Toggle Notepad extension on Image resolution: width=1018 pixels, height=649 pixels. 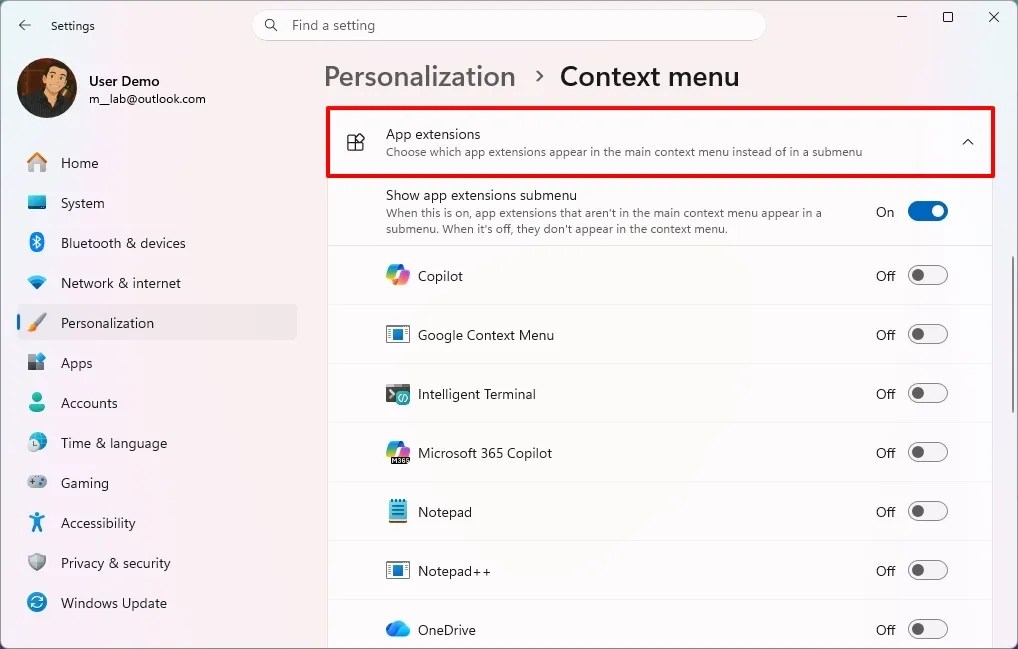[927, 511]
